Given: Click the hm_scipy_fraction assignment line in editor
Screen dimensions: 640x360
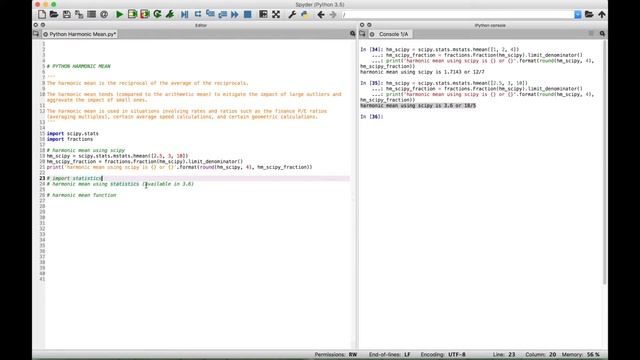Looking at the screenshot, I should pos(144,162).
